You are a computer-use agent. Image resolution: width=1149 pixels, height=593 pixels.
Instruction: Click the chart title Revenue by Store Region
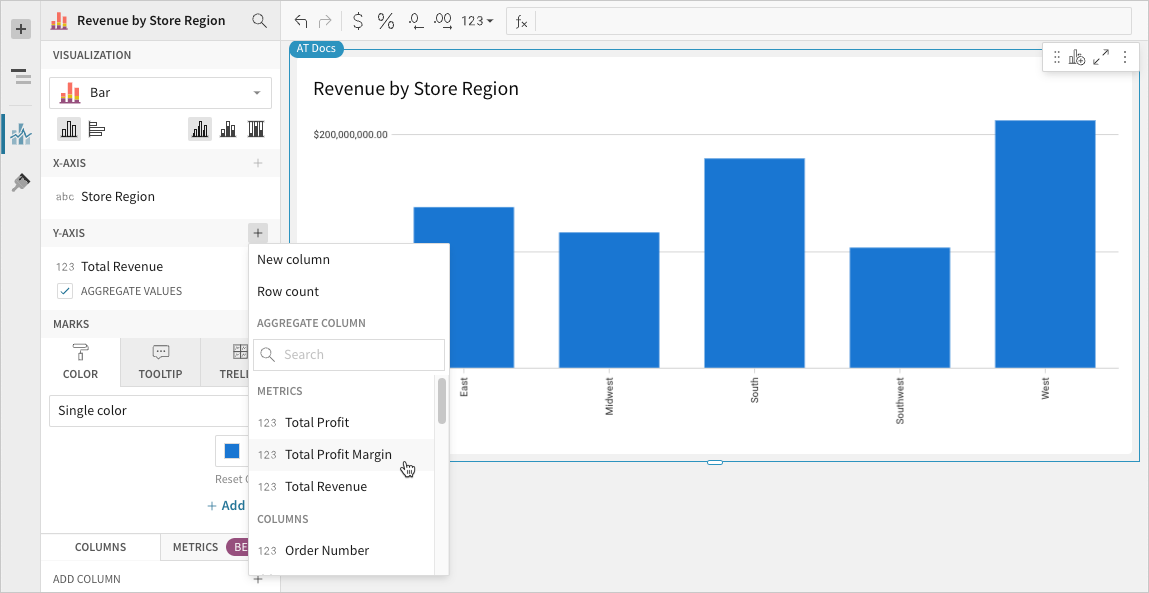[415, 89]
